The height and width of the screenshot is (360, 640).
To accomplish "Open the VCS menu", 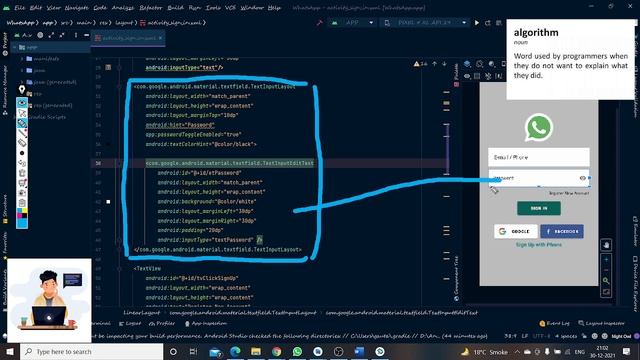I will pos(230,8).
